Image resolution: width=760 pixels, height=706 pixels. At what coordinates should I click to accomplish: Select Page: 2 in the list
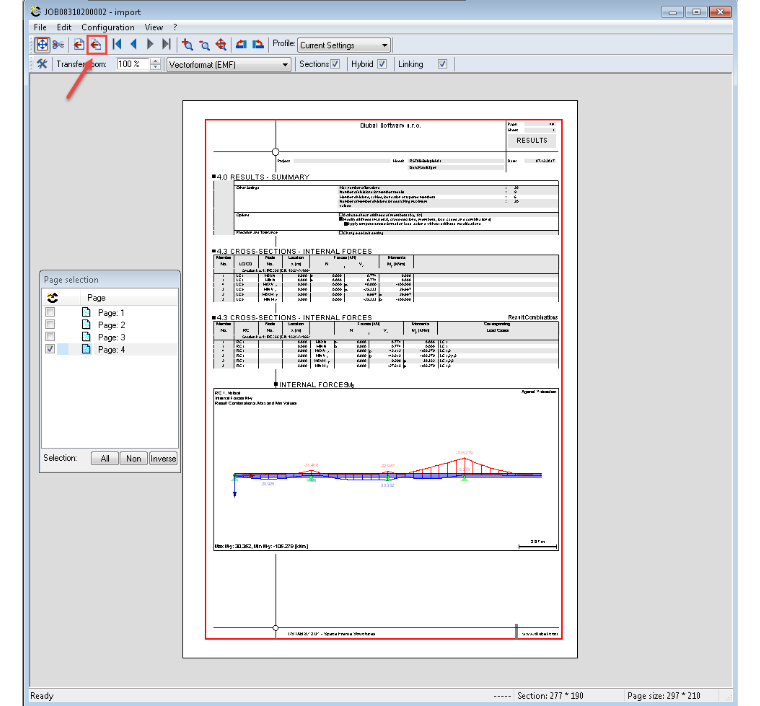click(111, 325)
